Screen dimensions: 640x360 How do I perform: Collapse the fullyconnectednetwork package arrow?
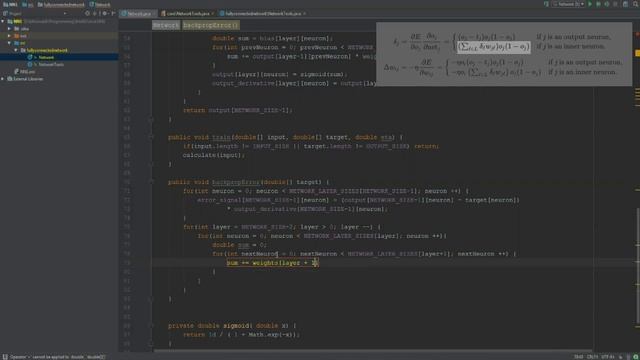click(x=16, y=50)
